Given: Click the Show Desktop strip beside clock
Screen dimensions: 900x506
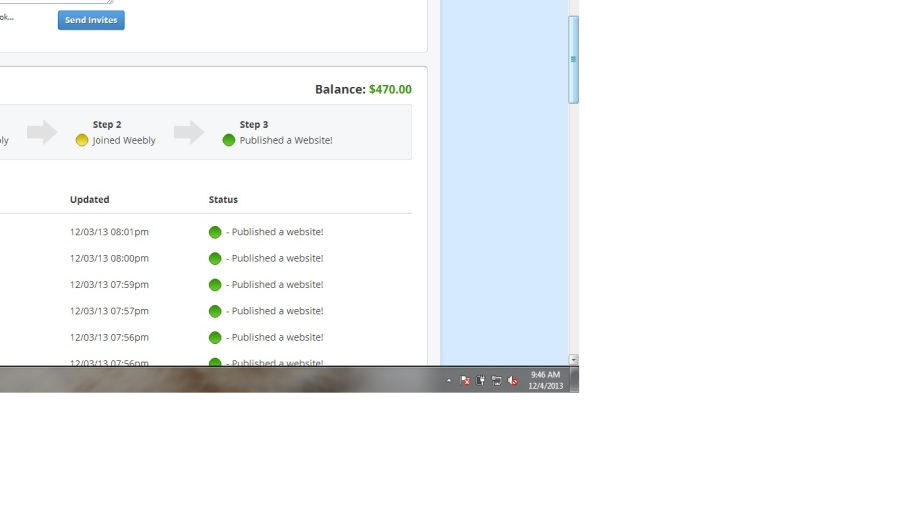Looking at the screenshot, I should (x=574, y=380).
